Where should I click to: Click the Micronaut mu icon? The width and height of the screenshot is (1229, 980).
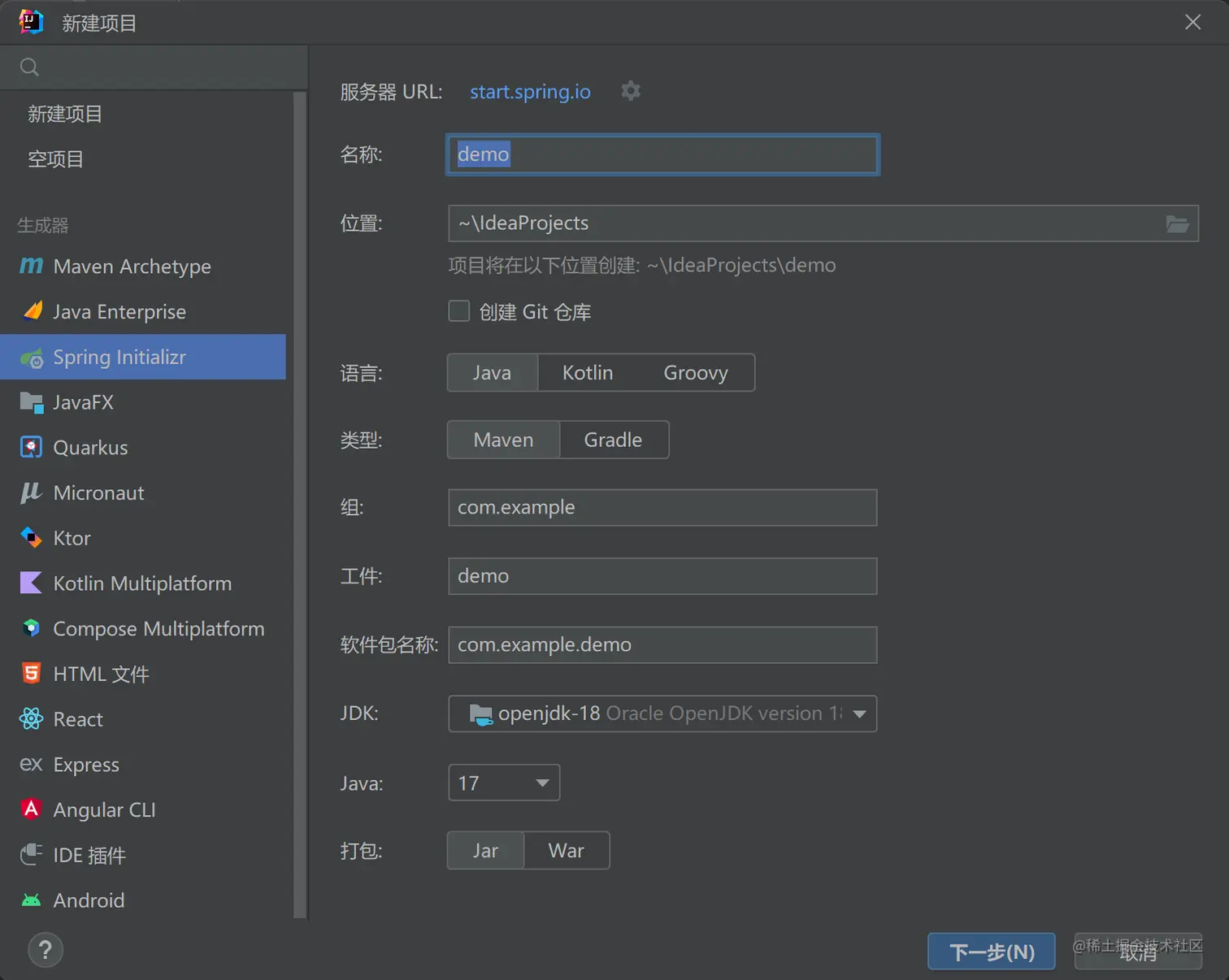pos(31,492)
